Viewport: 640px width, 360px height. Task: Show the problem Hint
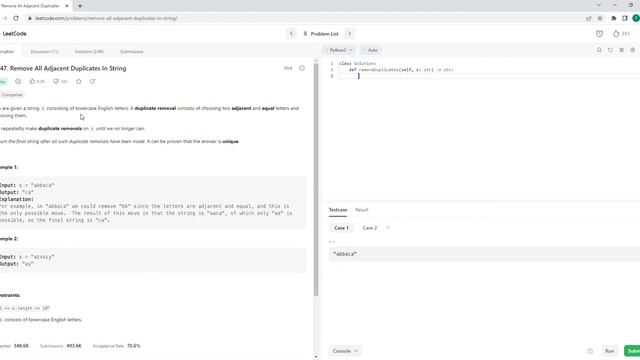288,68
